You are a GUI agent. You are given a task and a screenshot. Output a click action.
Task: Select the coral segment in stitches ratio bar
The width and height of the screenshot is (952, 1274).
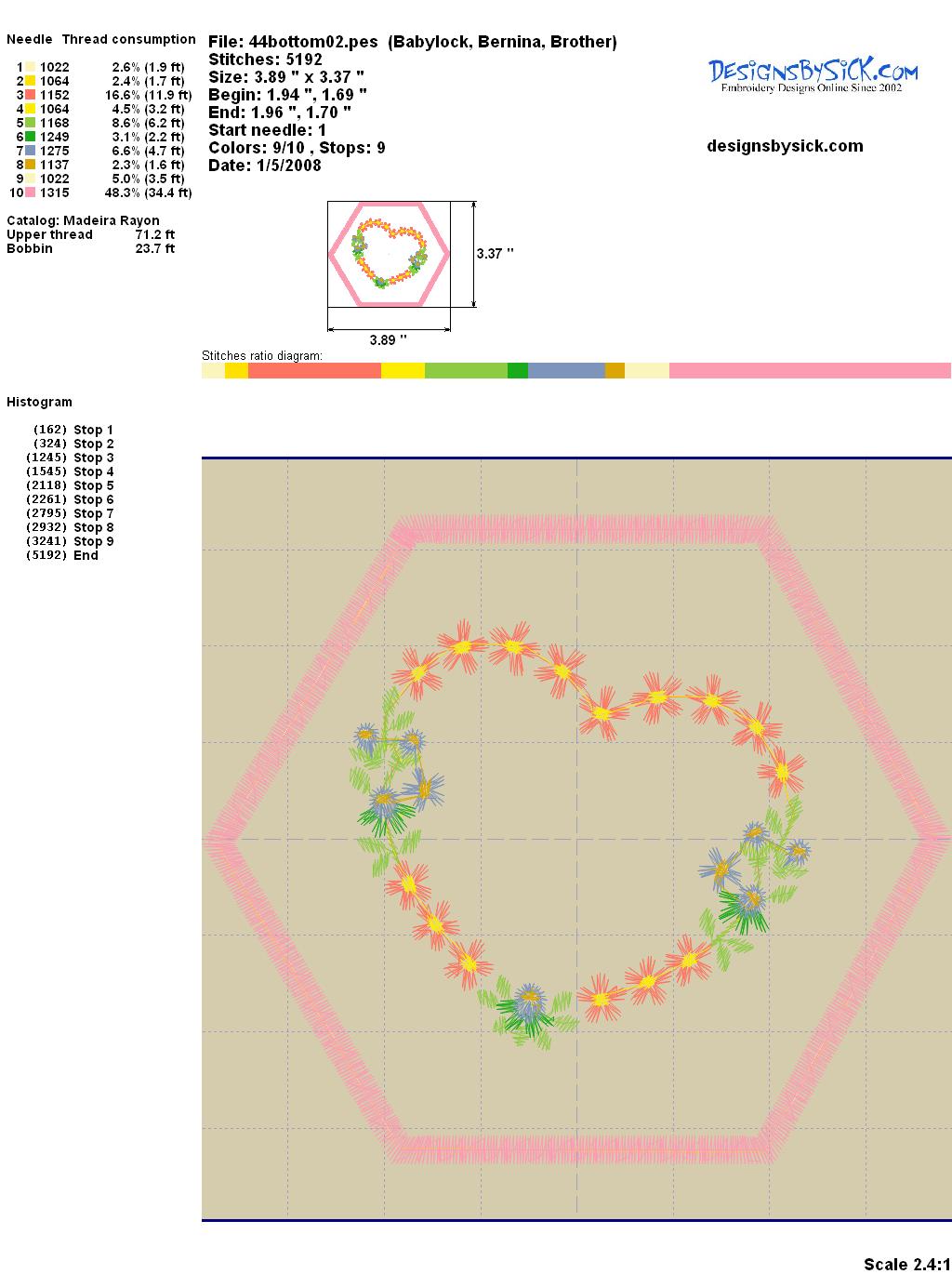click(314, 371)
